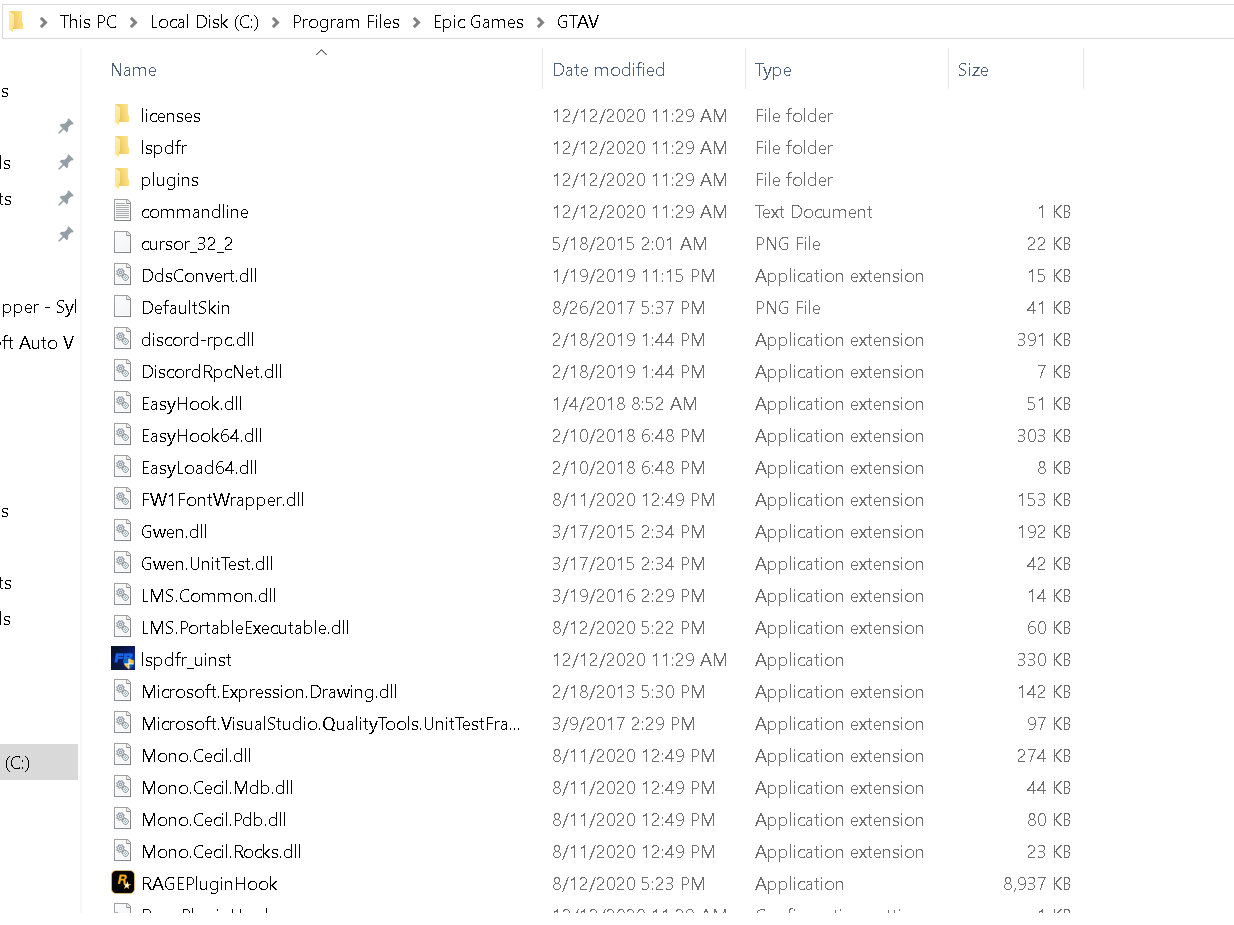Expand the chevron after Program Files in breadcrumb
The image size is (1234, 925).
click(417, 22)
